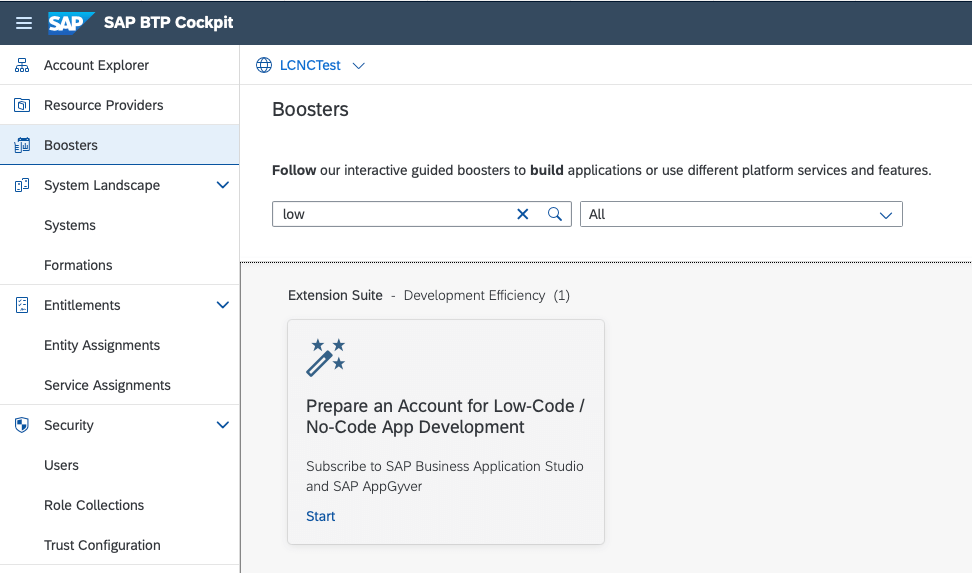Click the booster description mentioning SAP AppGyver

pos(444,476)
